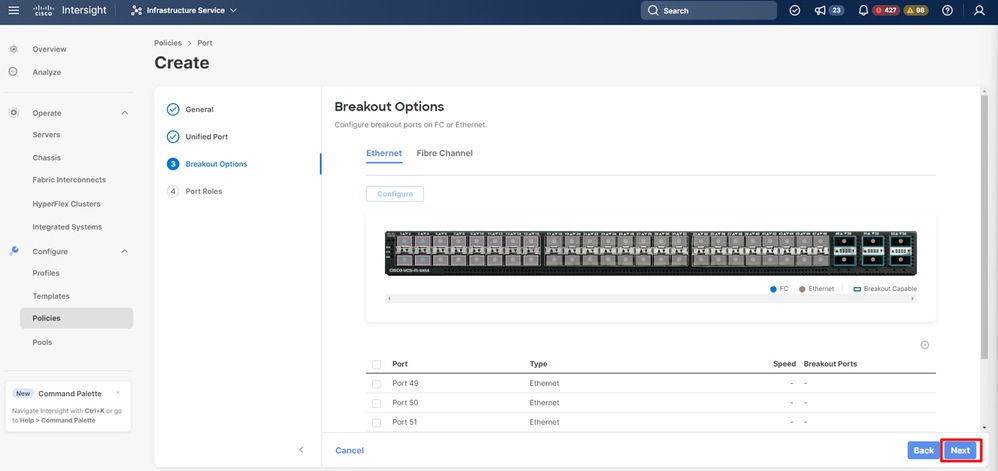Click the Next button
998x471 pixels.
pos(960,451)
